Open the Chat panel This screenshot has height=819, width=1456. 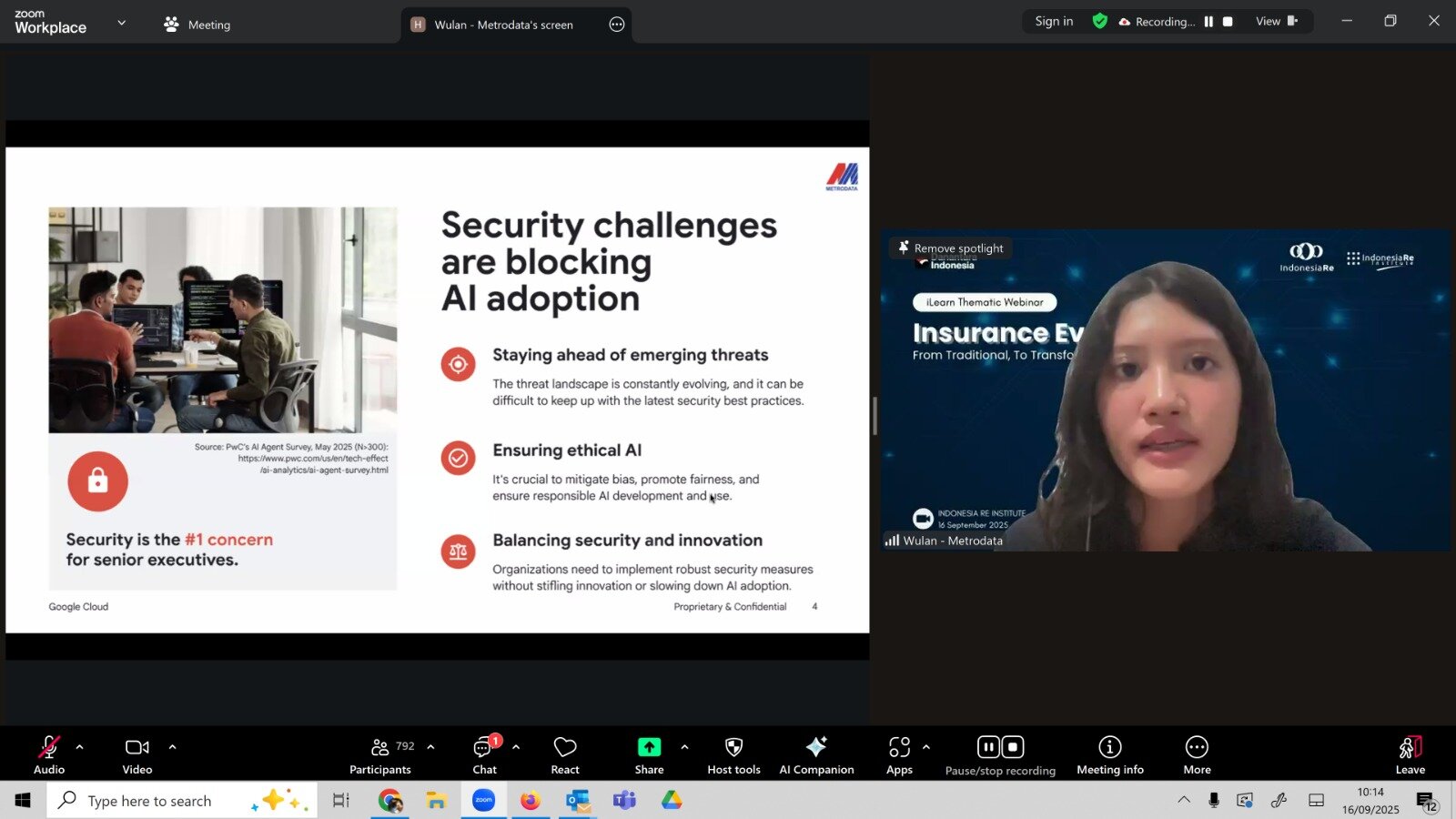[x=484, y=755]
